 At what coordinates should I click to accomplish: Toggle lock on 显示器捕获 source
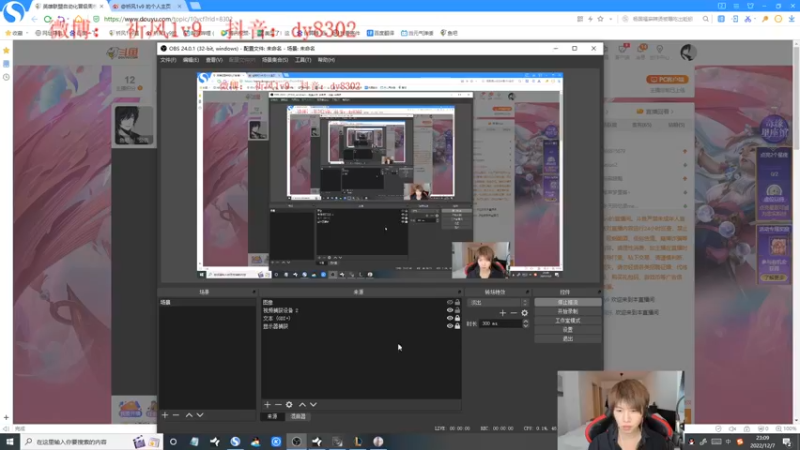tap(458, 326)
